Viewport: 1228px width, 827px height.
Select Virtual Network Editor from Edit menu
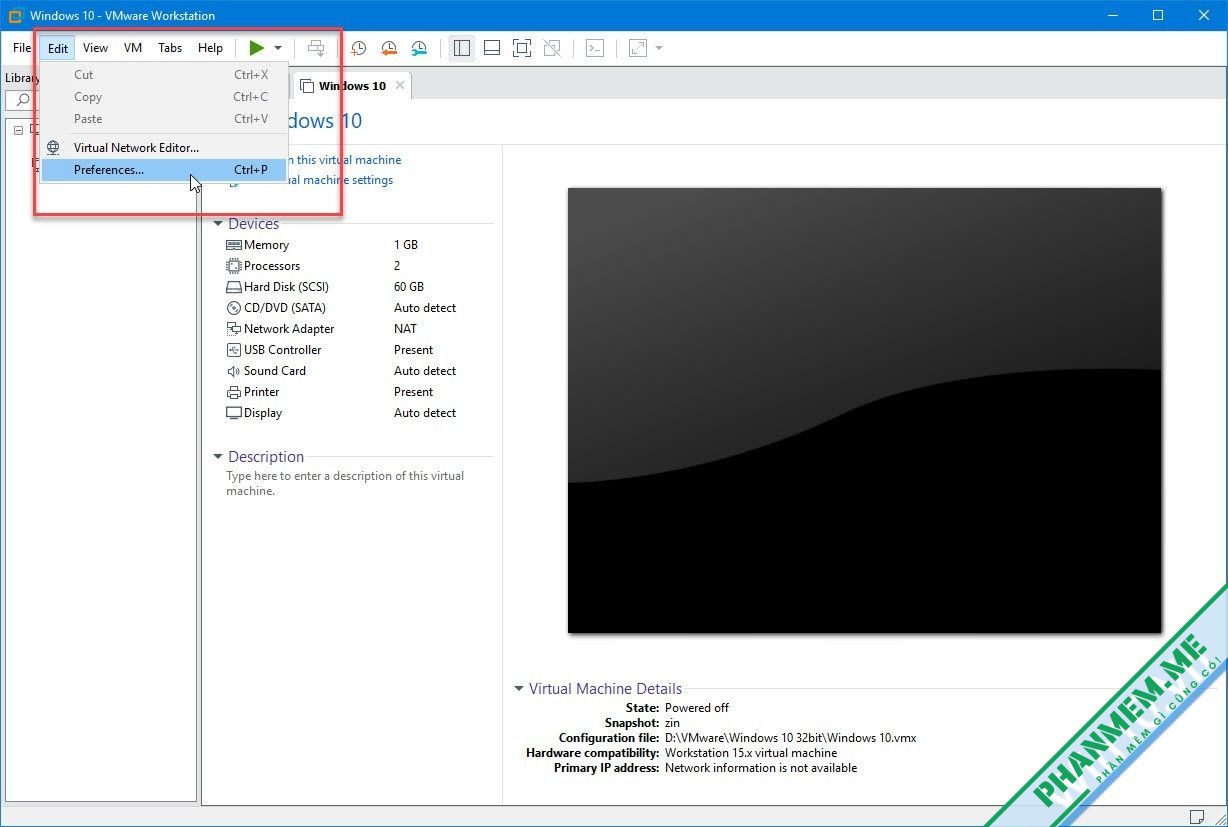164,148
